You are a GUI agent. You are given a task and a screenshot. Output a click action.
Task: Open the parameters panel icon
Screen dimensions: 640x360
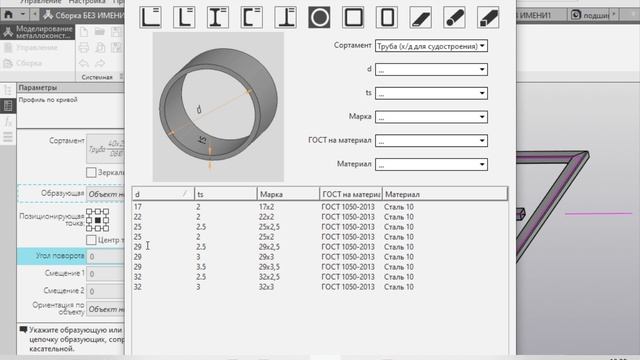8,106
